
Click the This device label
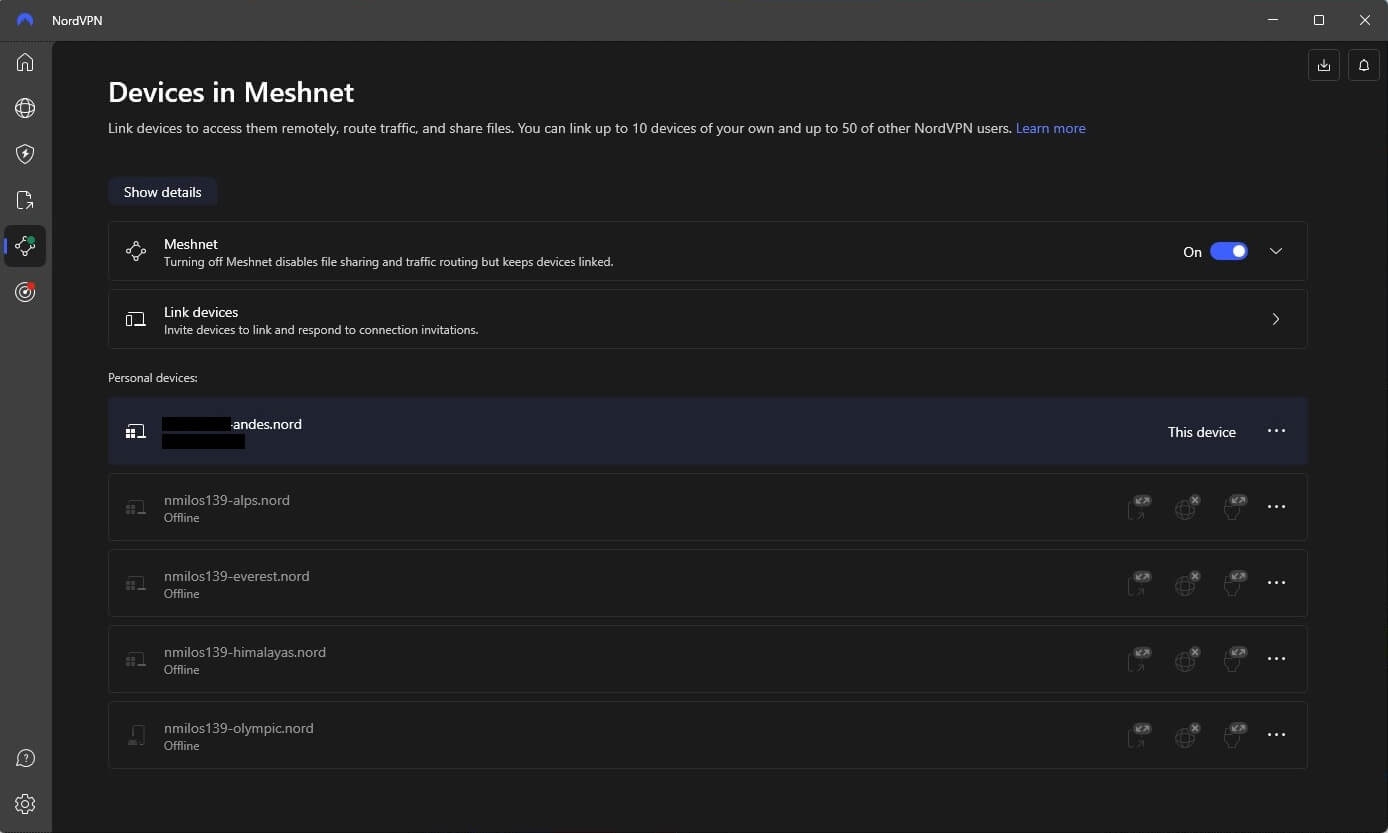[x=1202, y=432]
